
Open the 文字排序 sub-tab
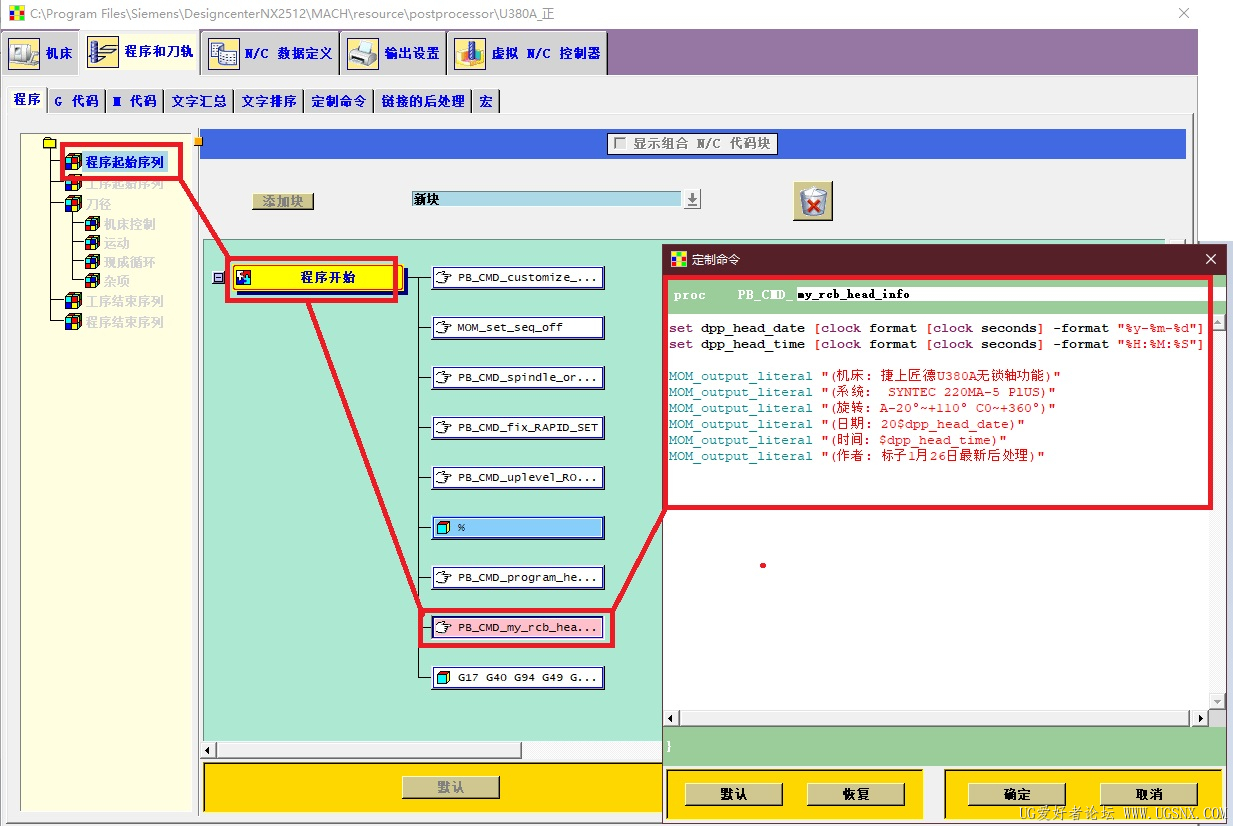coord(269,101)
